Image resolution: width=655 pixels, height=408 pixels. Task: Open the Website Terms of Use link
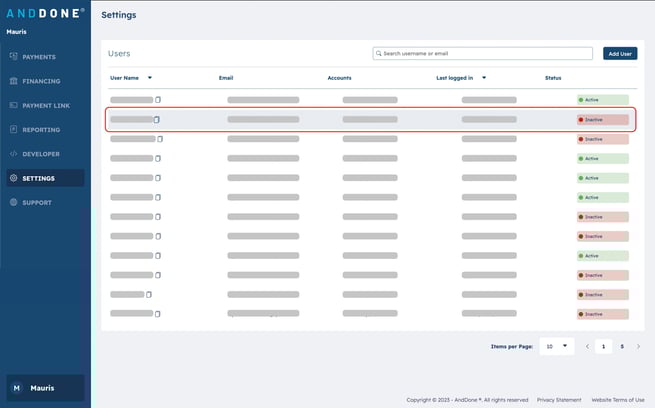tap(617, 400)
